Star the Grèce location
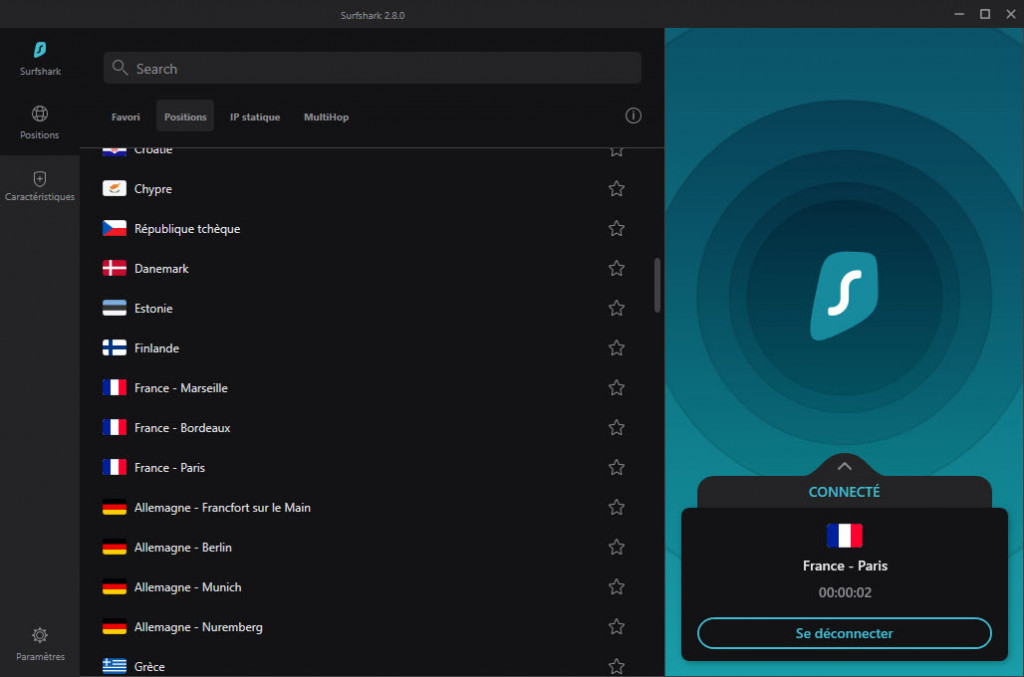Viewport: 1024px width, 677px height. coord(616,667)
